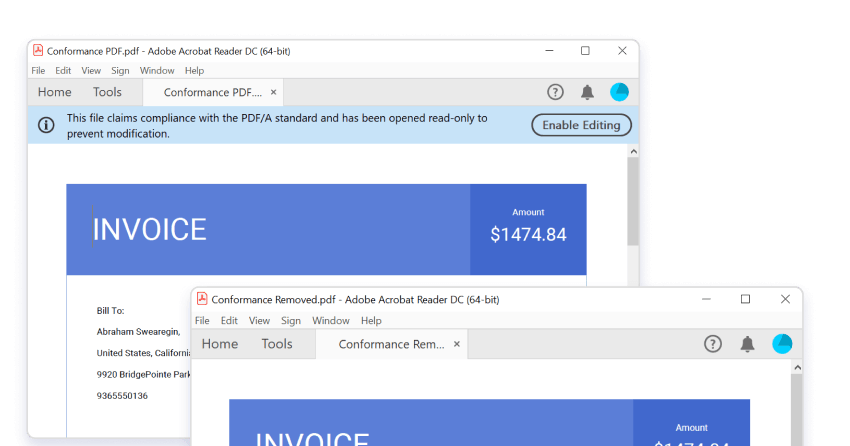Click help icon in Conformance Removed window
Viewport: 850px width, 446px height.
(713, 344)
